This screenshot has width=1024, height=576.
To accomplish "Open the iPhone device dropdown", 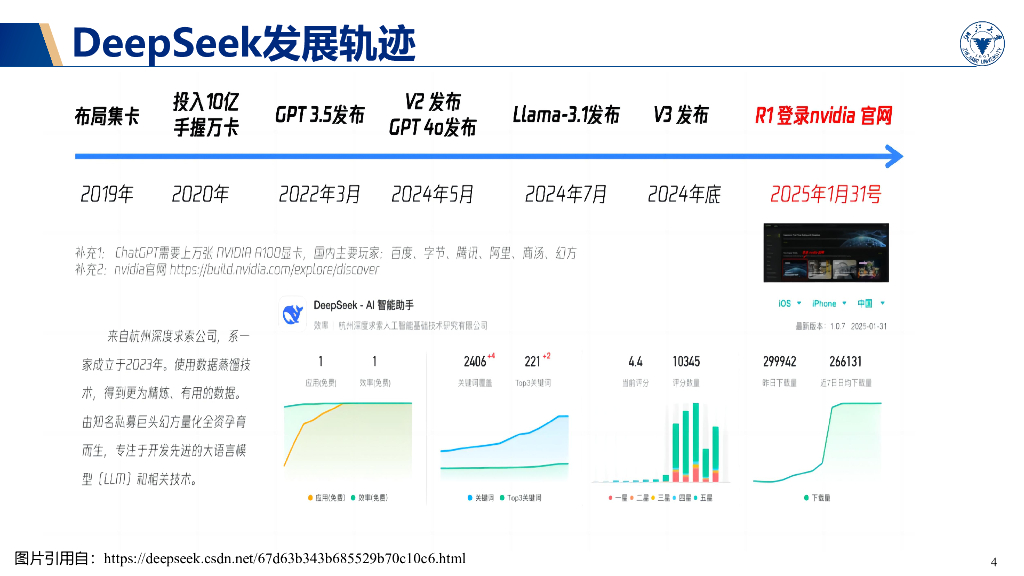I will [x=829, y=304].
